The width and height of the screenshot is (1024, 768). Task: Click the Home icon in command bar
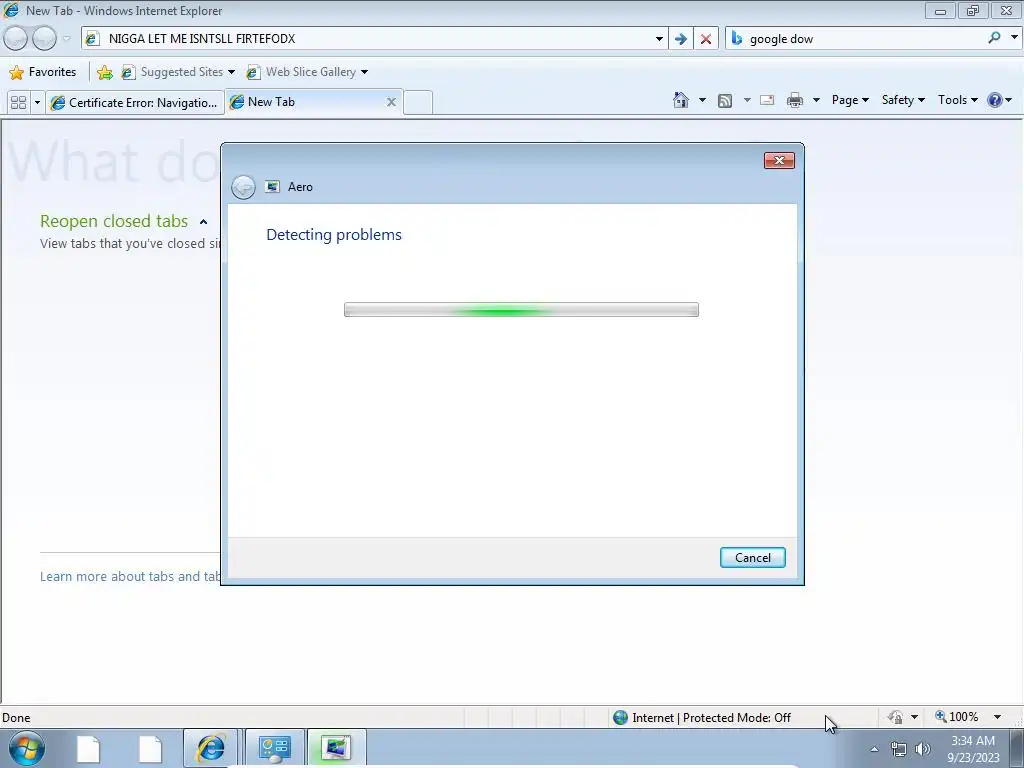tap(681, 100)
